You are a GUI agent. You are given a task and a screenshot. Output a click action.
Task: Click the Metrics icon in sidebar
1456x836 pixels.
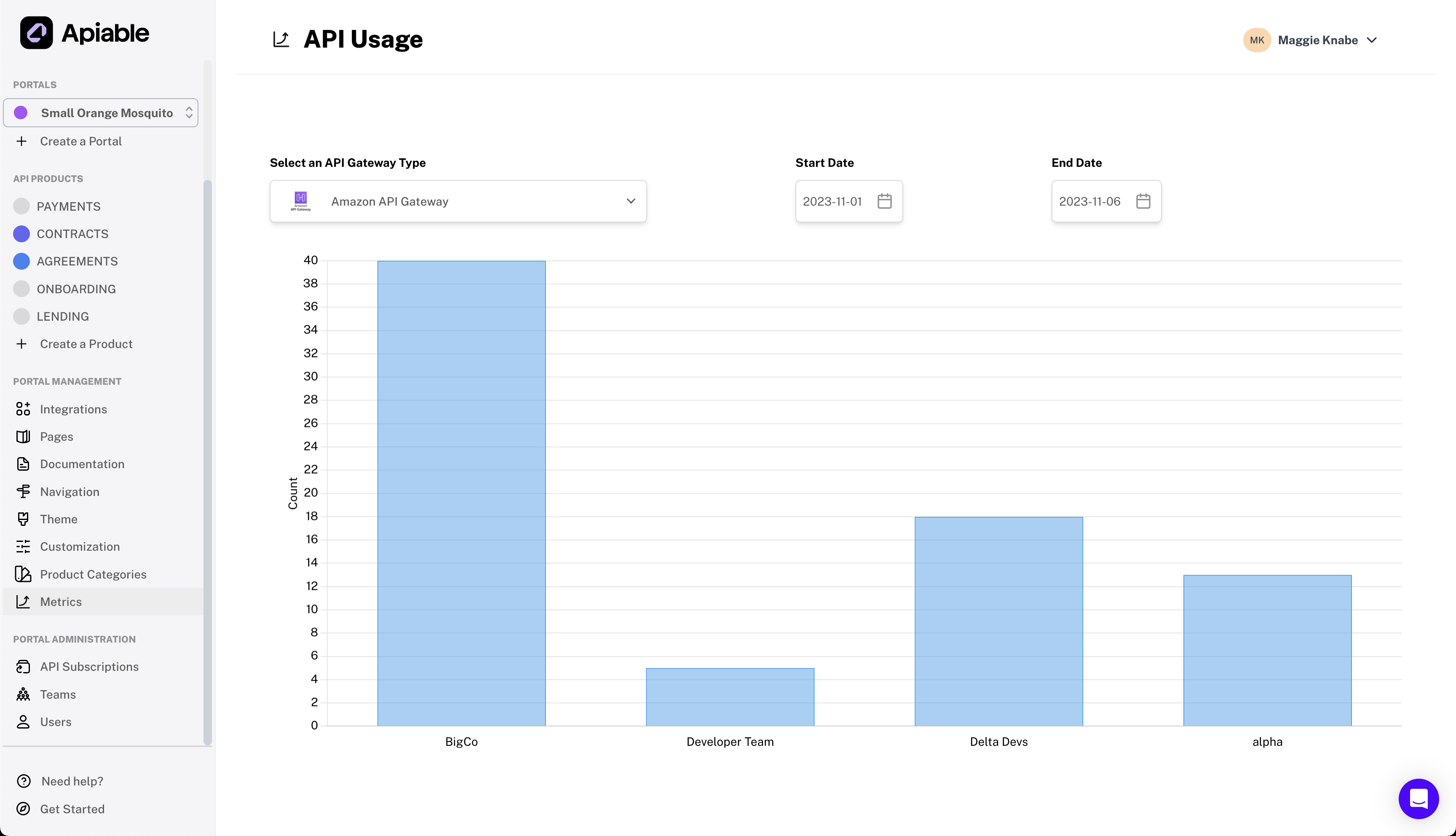pos(22,601)
